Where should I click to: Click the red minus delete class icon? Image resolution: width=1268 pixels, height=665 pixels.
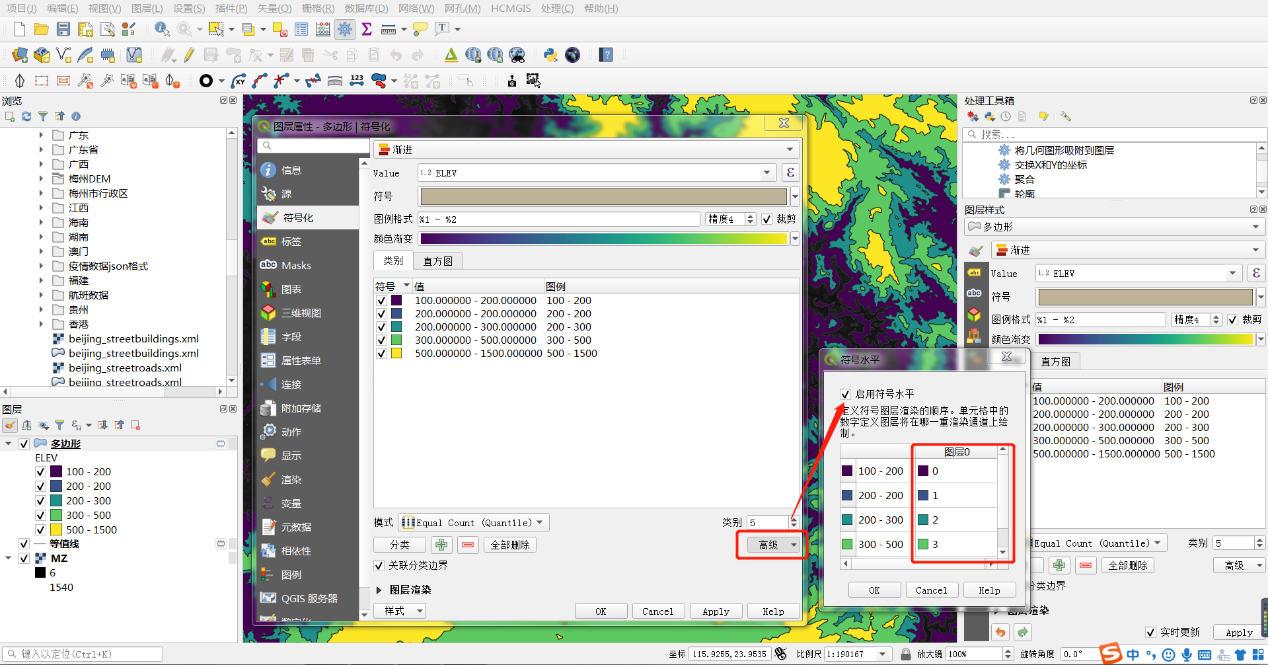(x=467, y=545)
